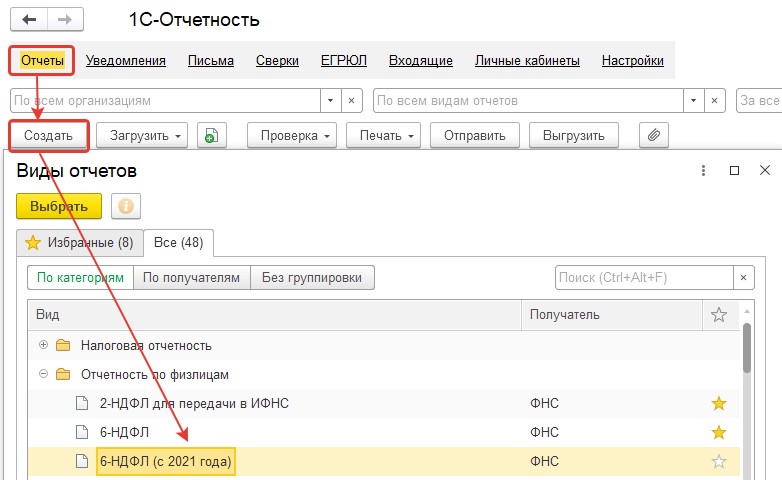Expand the organizations filter dropdown

(x=330, y=101)
